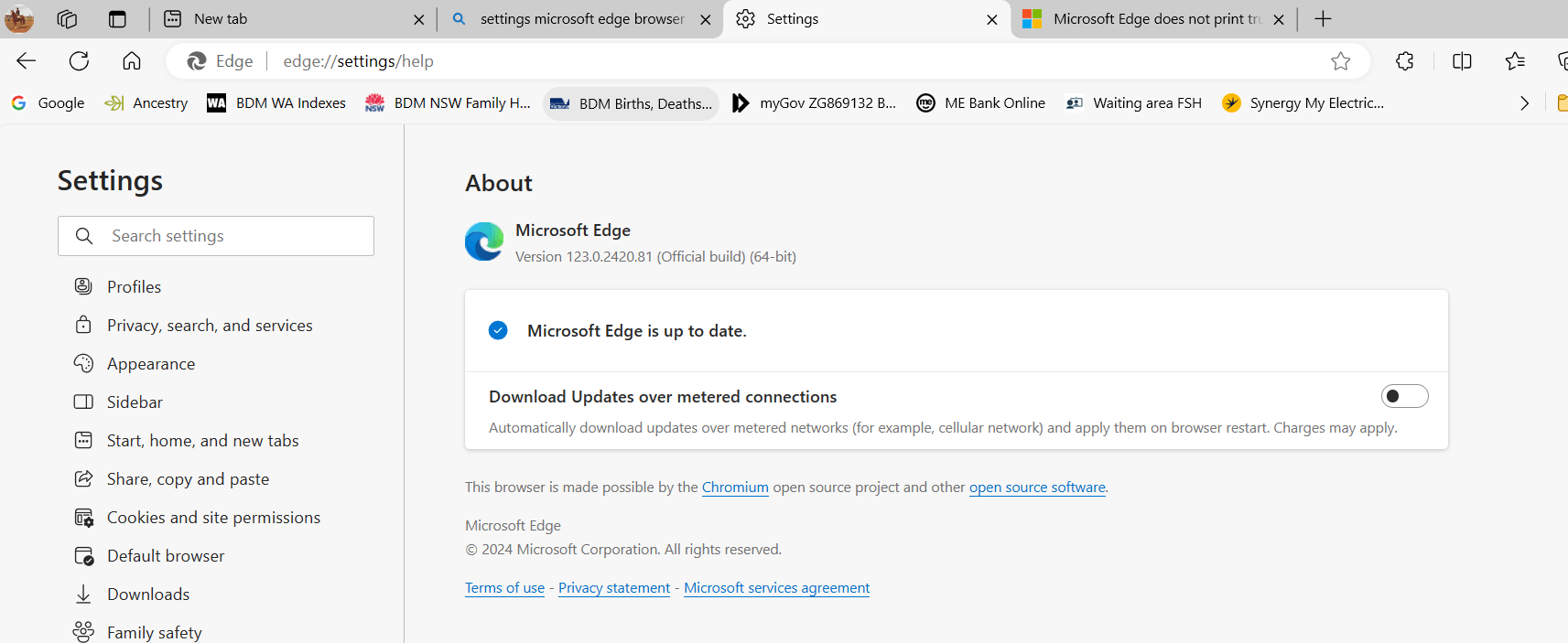Viewport: 1568px width, 643px height.
Task: Switch to the Microsoft Edge does not print tab
Action: pos(1147,19)
